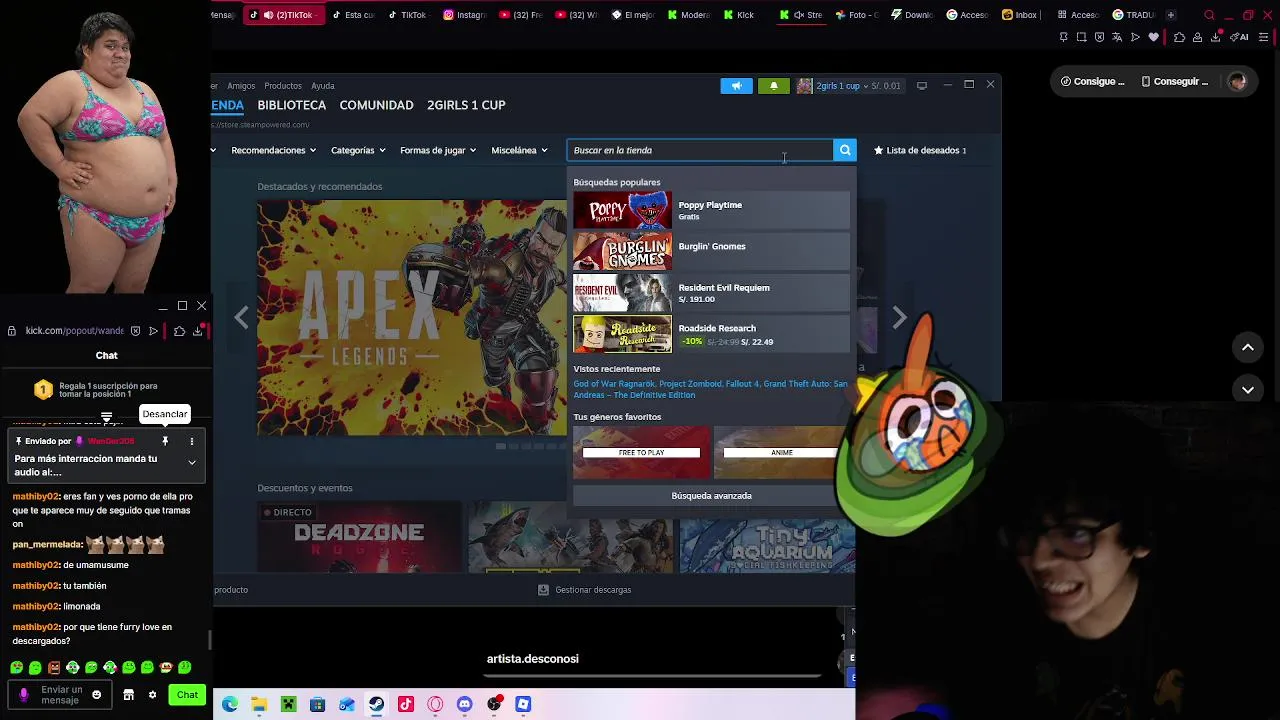Select Poppy Playtime search suggestion

[x=711, y=210]
